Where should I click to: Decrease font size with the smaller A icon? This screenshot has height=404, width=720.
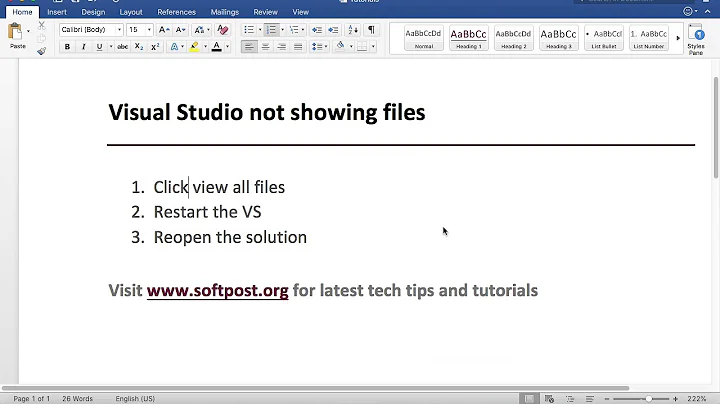click(180, 30)
